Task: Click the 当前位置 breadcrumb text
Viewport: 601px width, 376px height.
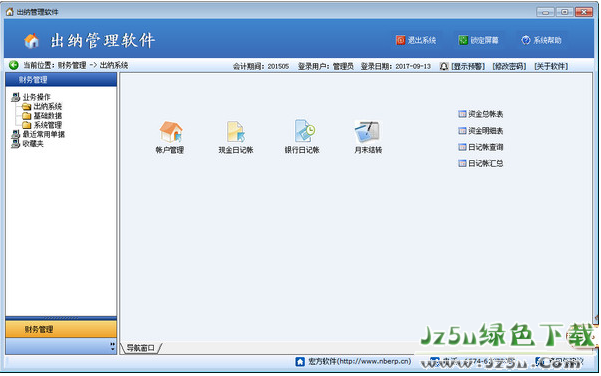Action: (x=76, y=65)
